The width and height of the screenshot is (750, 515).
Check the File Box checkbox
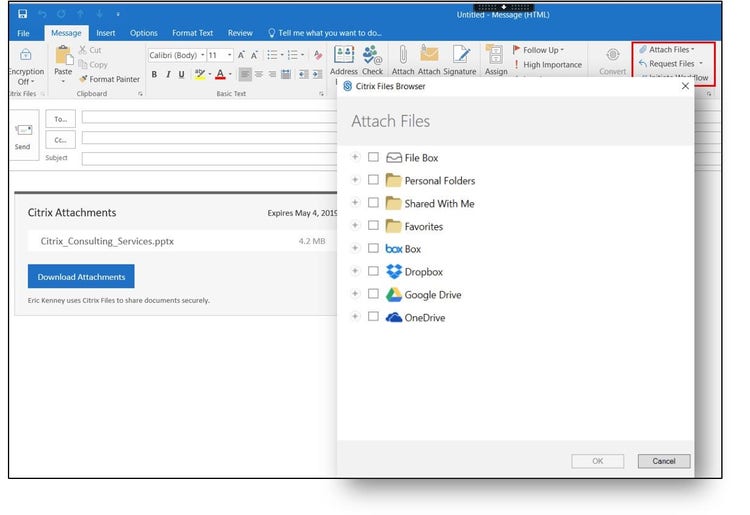click(374, 157)
